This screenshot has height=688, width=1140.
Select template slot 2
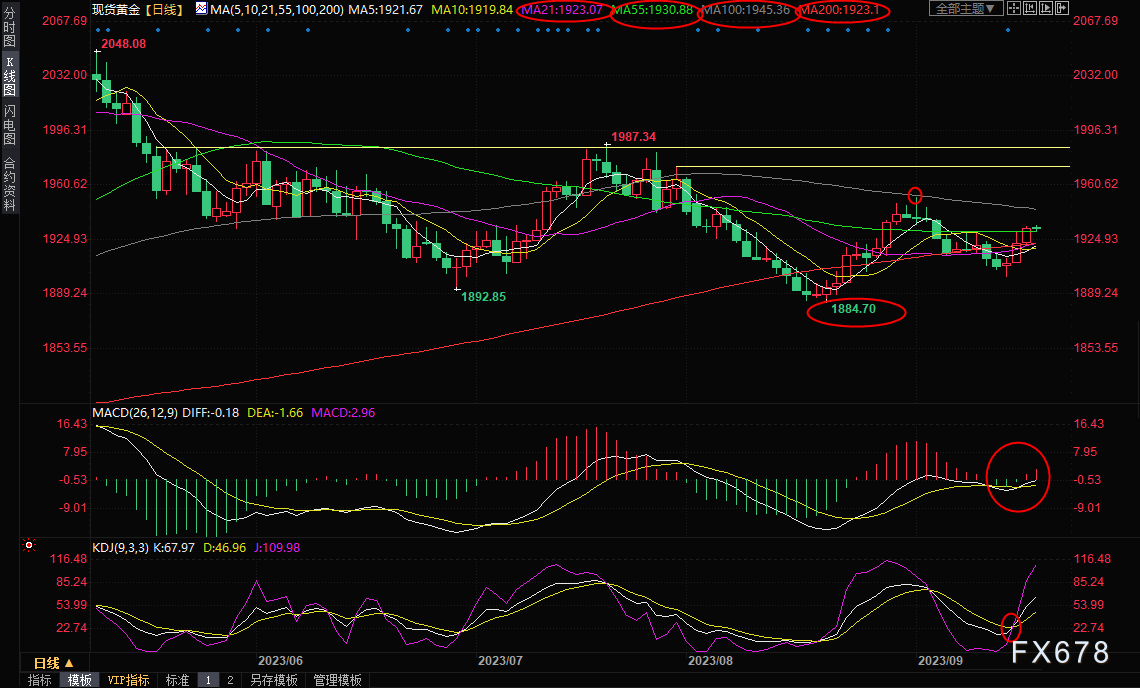coord(229,680)
